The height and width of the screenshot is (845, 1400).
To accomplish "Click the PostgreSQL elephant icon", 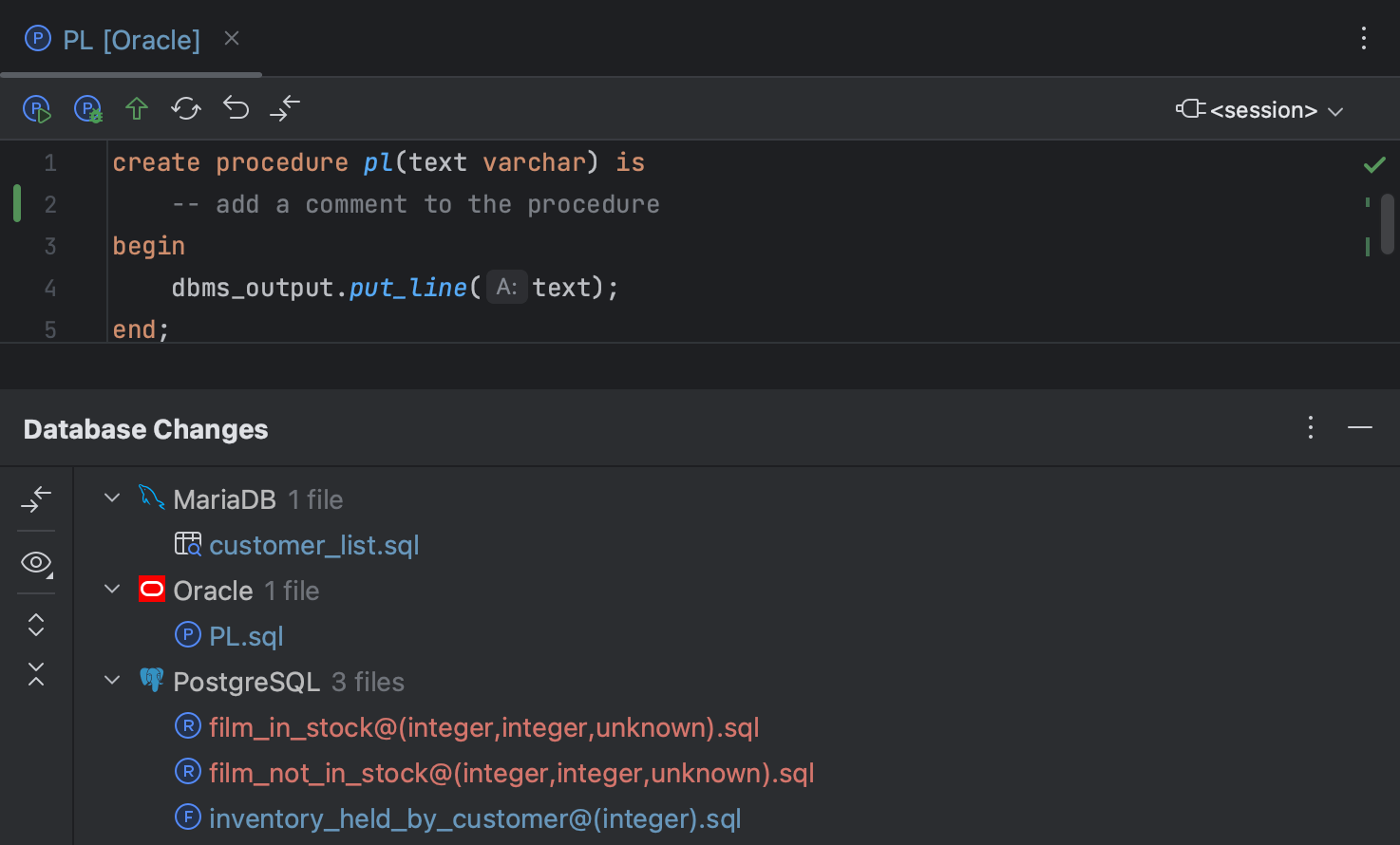I will tap(151, 680).
